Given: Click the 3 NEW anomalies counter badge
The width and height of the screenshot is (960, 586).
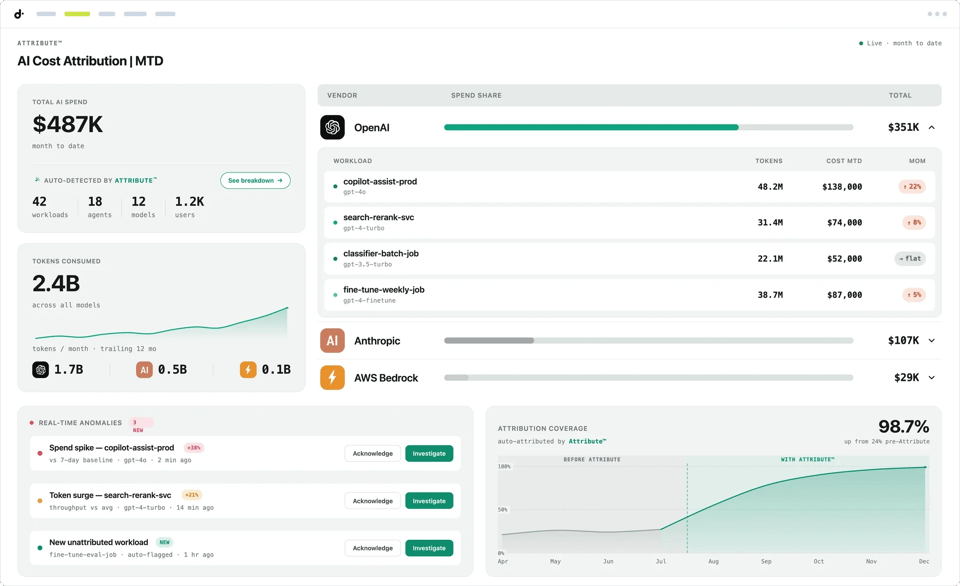Looking at the screenshot, I should [140, 423].
